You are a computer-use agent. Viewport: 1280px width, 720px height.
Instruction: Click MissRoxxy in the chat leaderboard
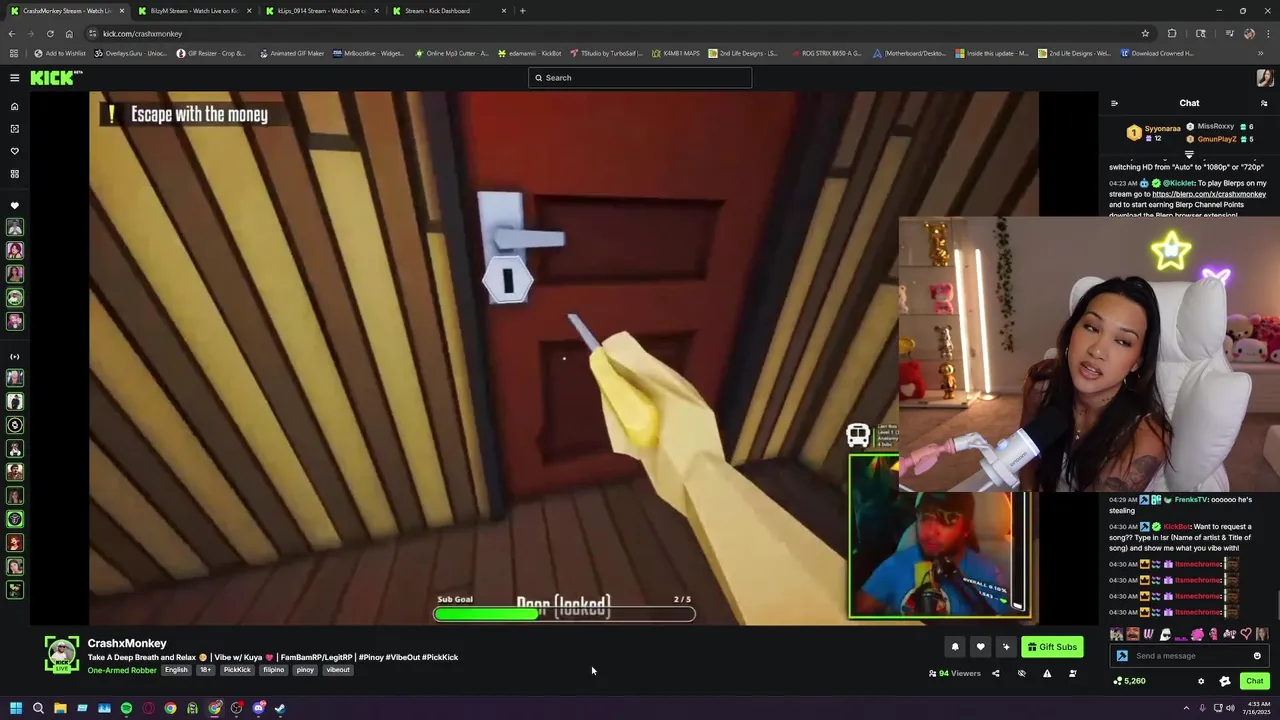tap(1215, 127)
